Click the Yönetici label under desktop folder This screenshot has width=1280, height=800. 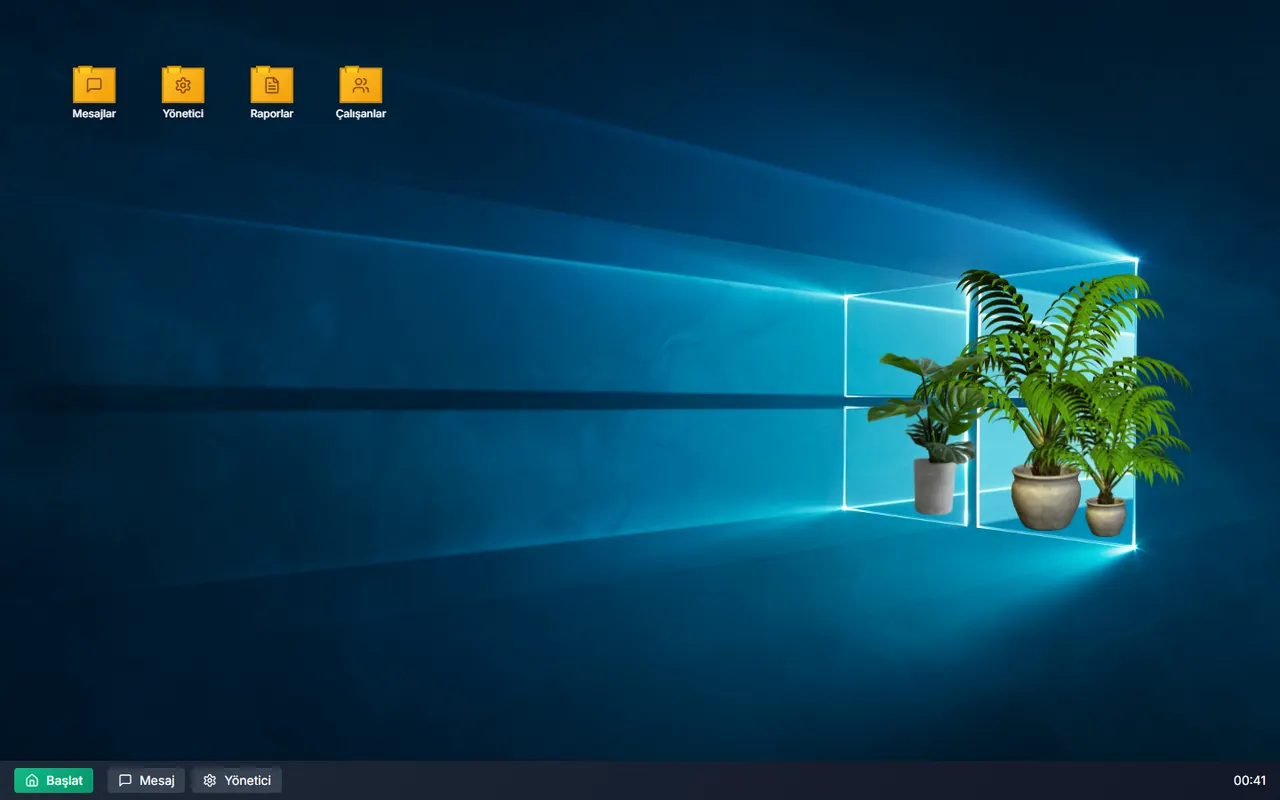coord(183,114)
